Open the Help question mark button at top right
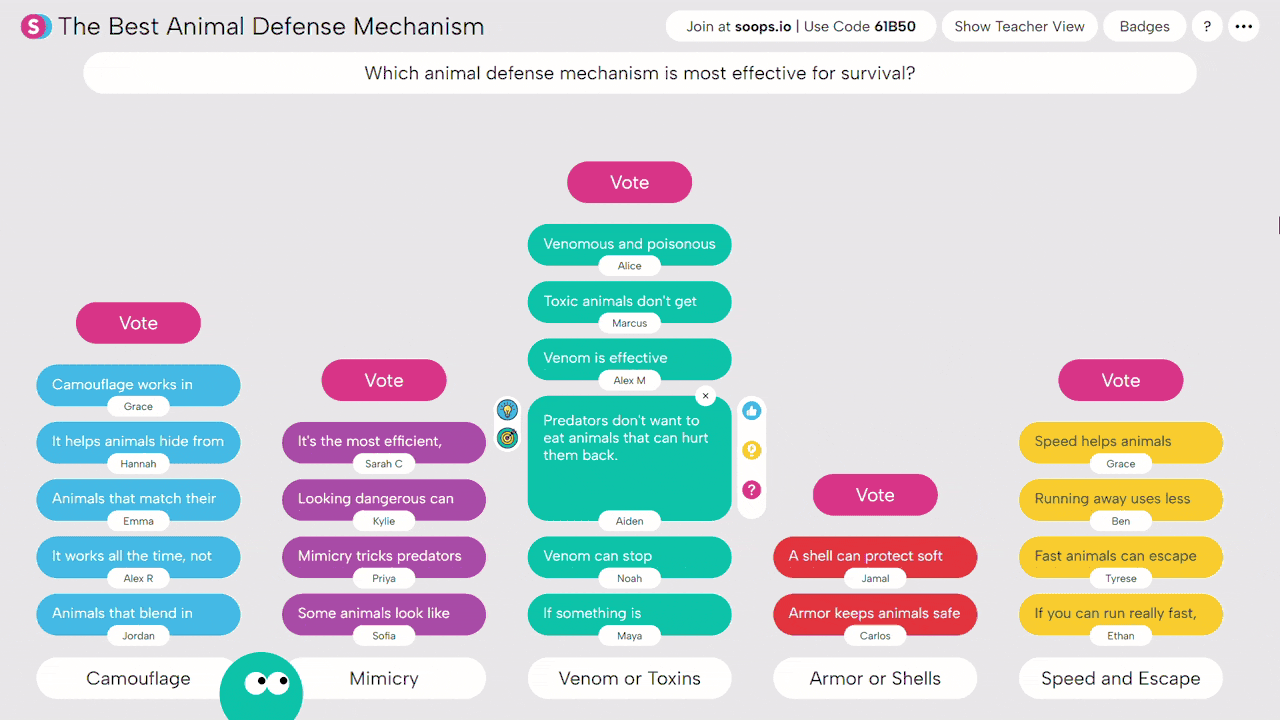This screenshot has height=720, width=1280. 1206,26
